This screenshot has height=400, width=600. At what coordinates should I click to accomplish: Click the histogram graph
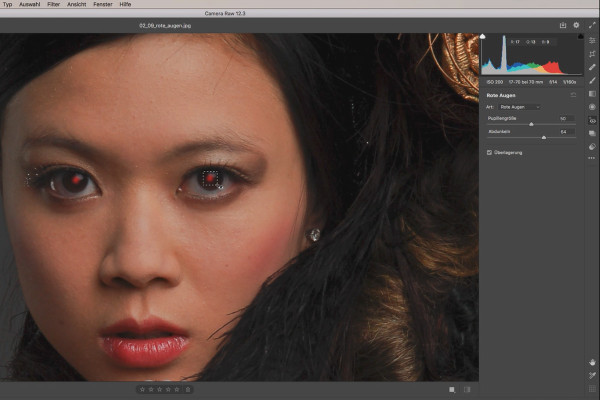tap(532, 56)
